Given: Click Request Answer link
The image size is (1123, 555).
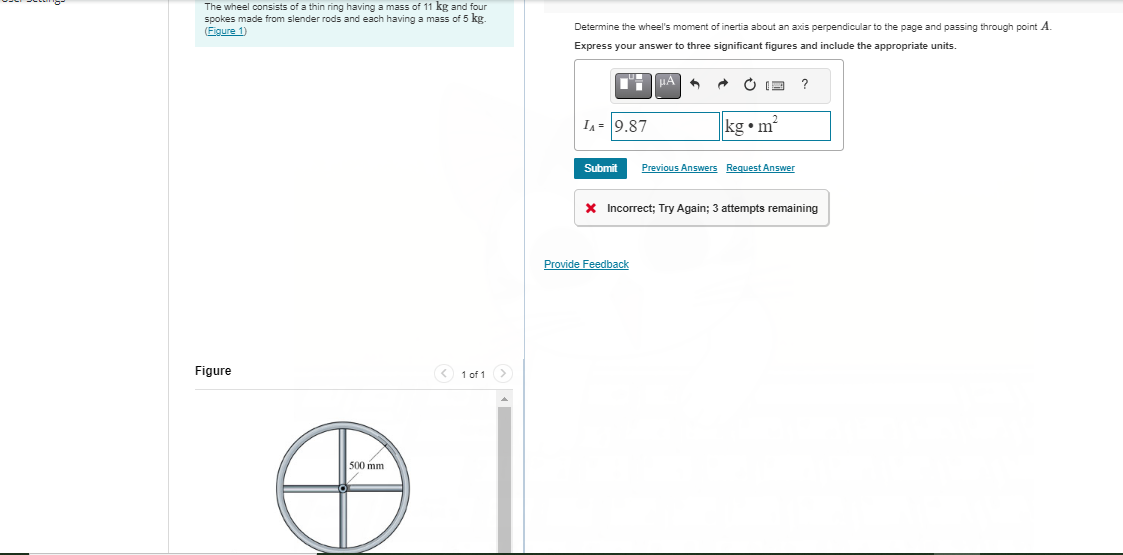Looking at the screenshot, I should (760, 168).
